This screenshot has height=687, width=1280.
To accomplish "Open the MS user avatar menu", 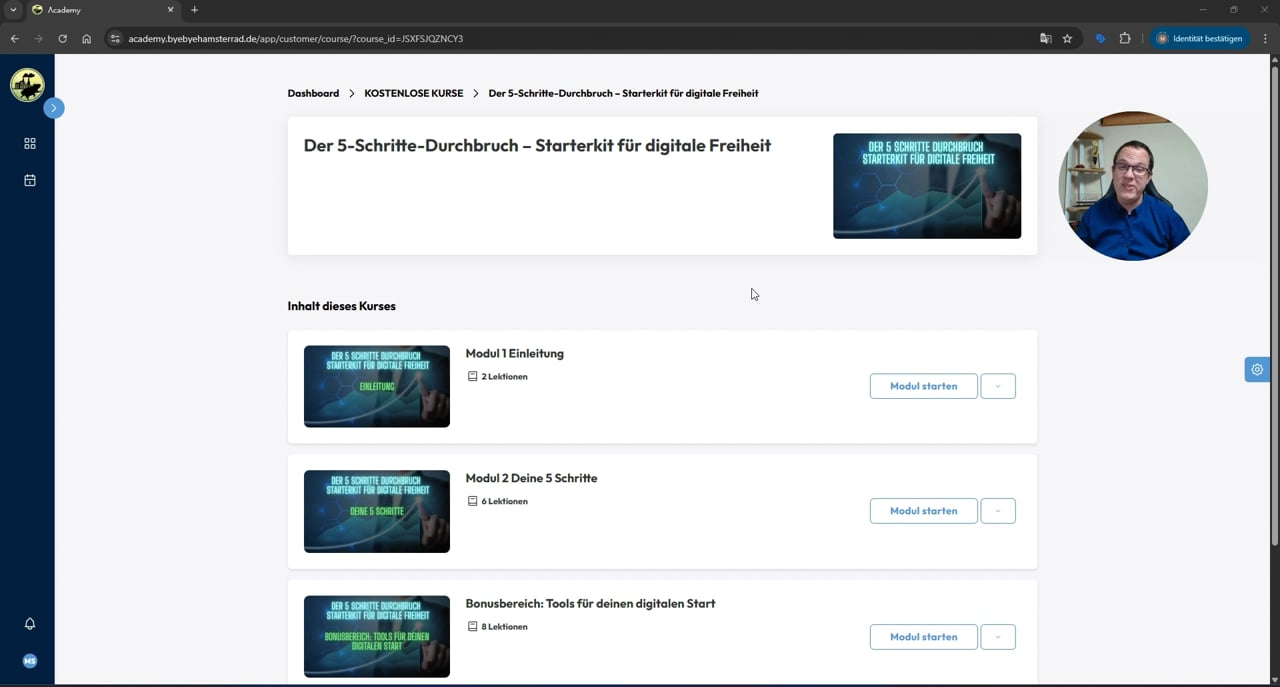I will click(x=30, y=661).
